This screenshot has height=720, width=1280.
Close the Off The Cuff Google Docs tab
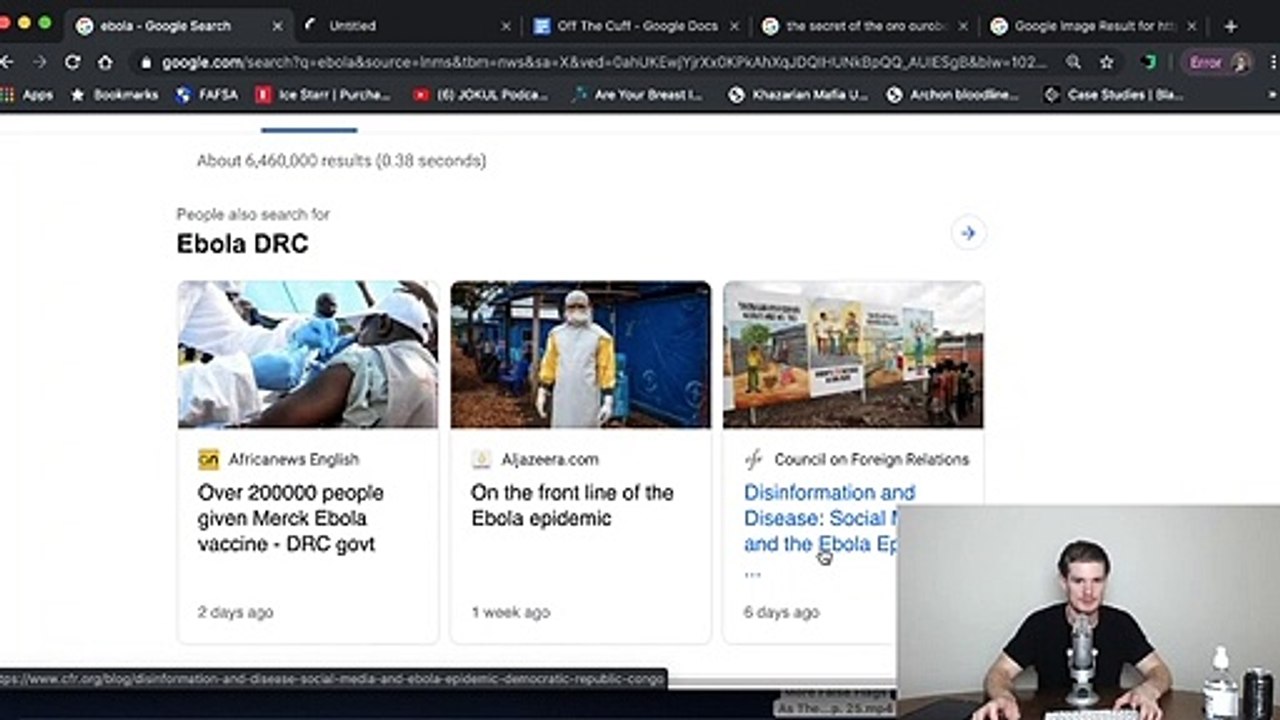click(x=734, y=26)
